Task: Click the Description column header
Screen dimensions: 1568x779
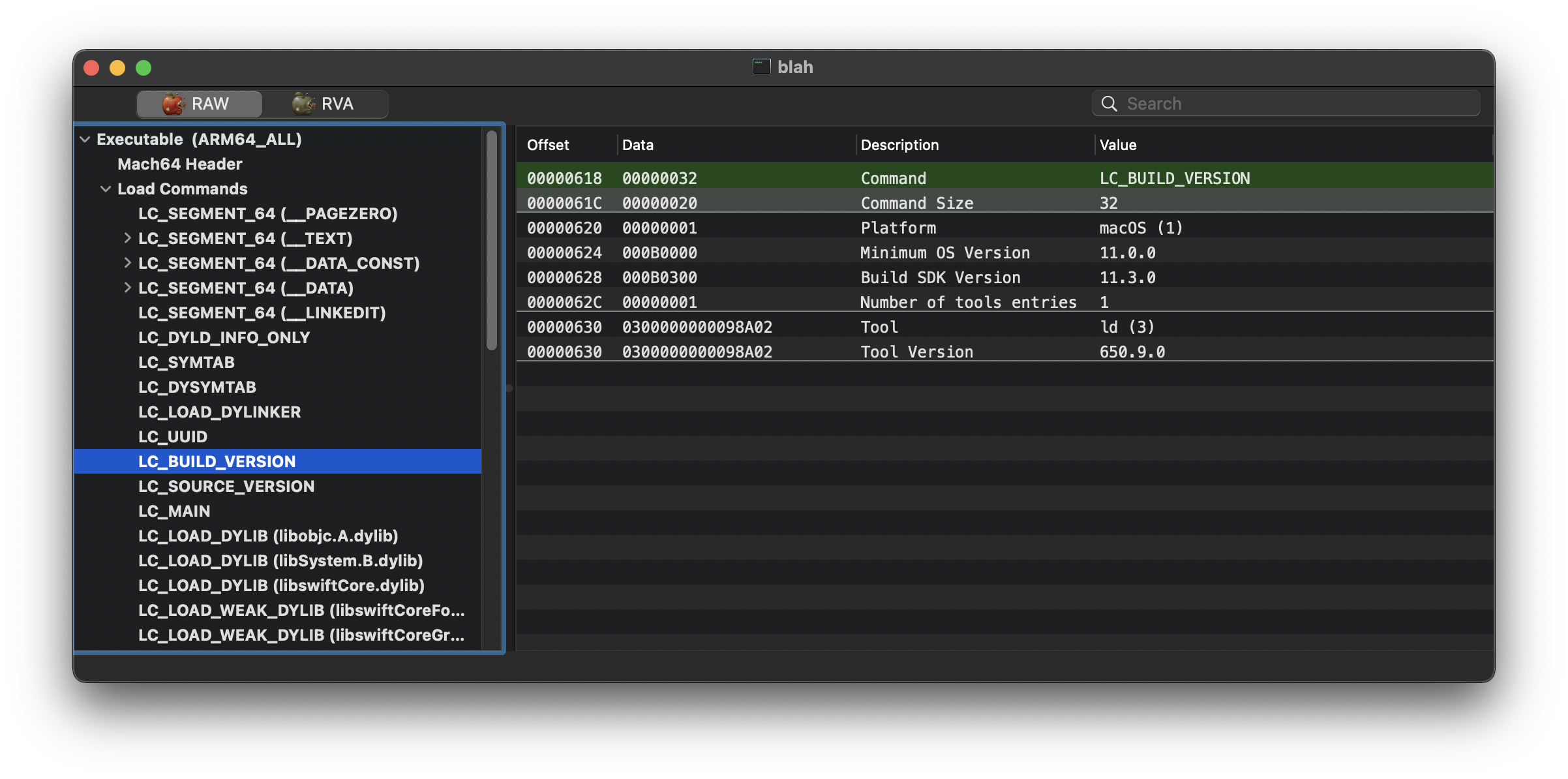Action: click(900, 145)
